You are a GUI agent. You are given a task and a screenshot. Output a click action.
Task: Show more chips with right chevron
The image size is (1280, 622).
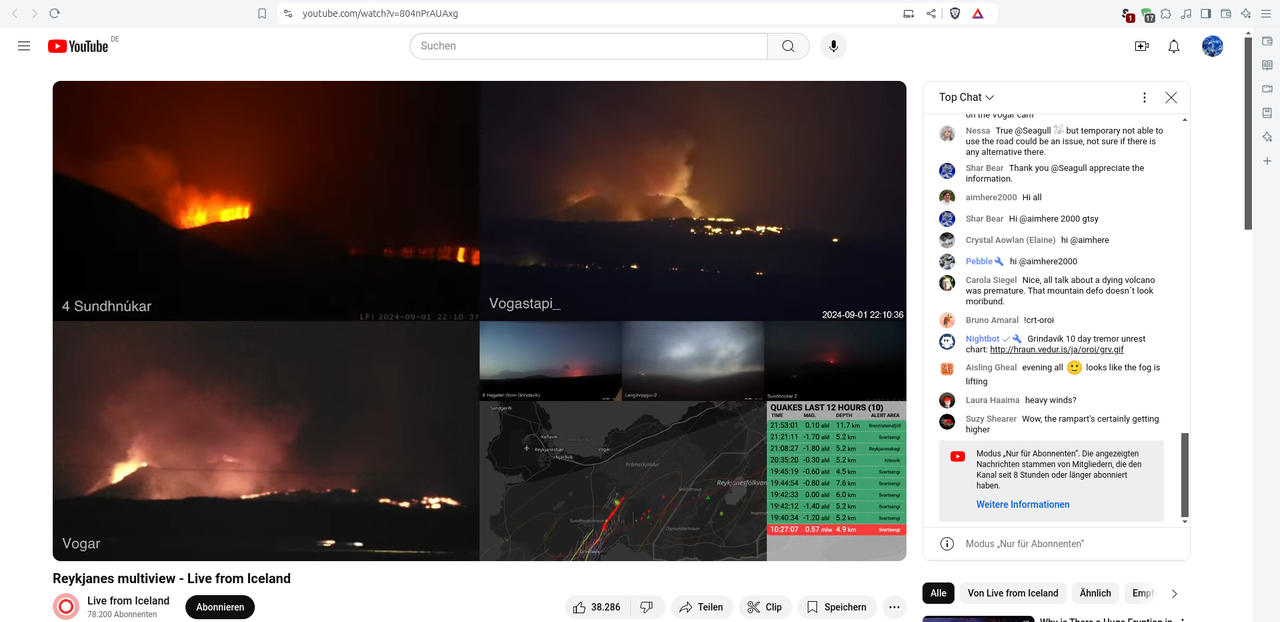coord(1174,593)
